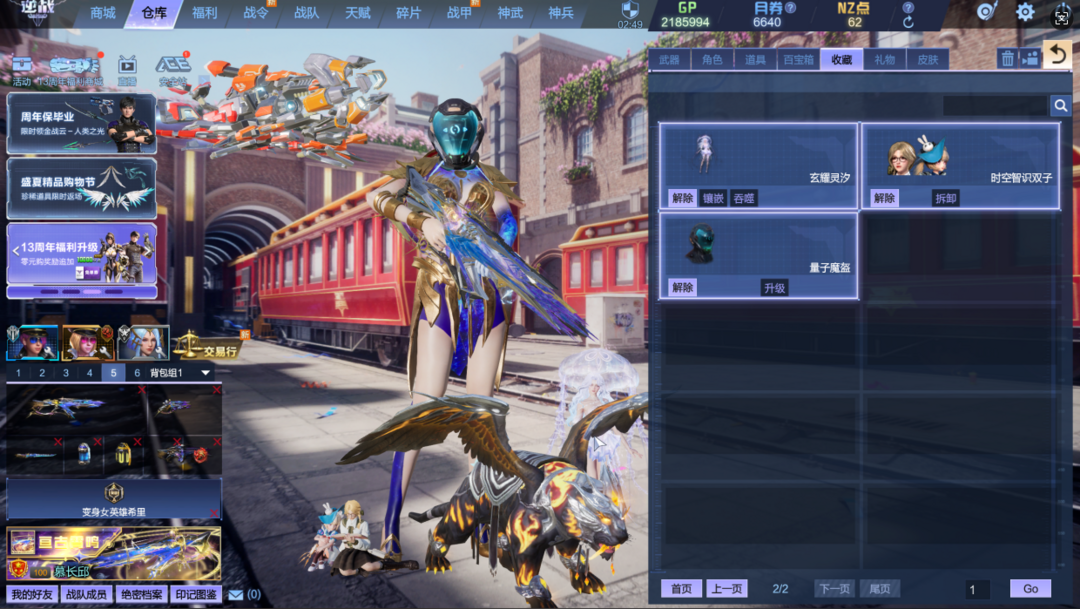Select the blue-haired character portrait

[x=143, y=343]
